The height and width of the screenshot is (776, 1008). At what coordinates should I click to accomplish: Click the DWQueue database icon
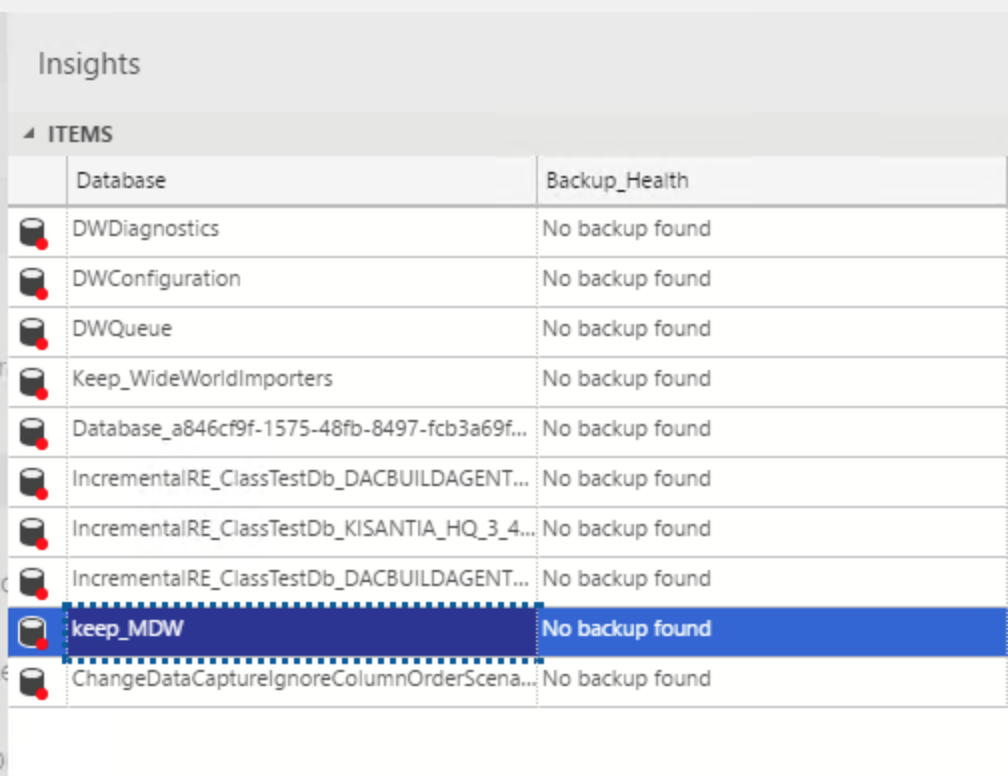[x=32, y=328]
